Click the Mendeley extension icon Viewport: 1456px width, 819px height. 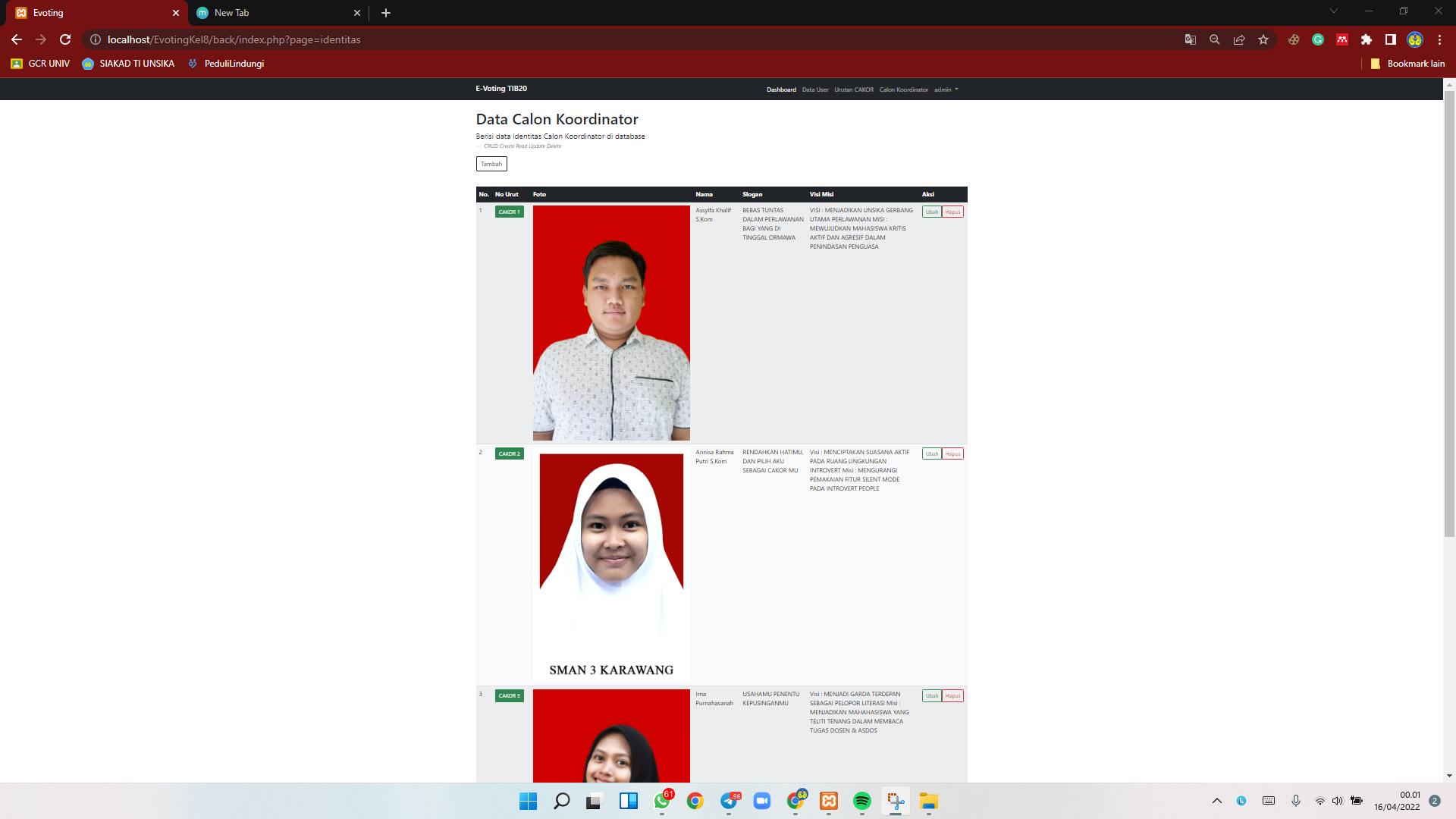click(x=1341, y=39)
